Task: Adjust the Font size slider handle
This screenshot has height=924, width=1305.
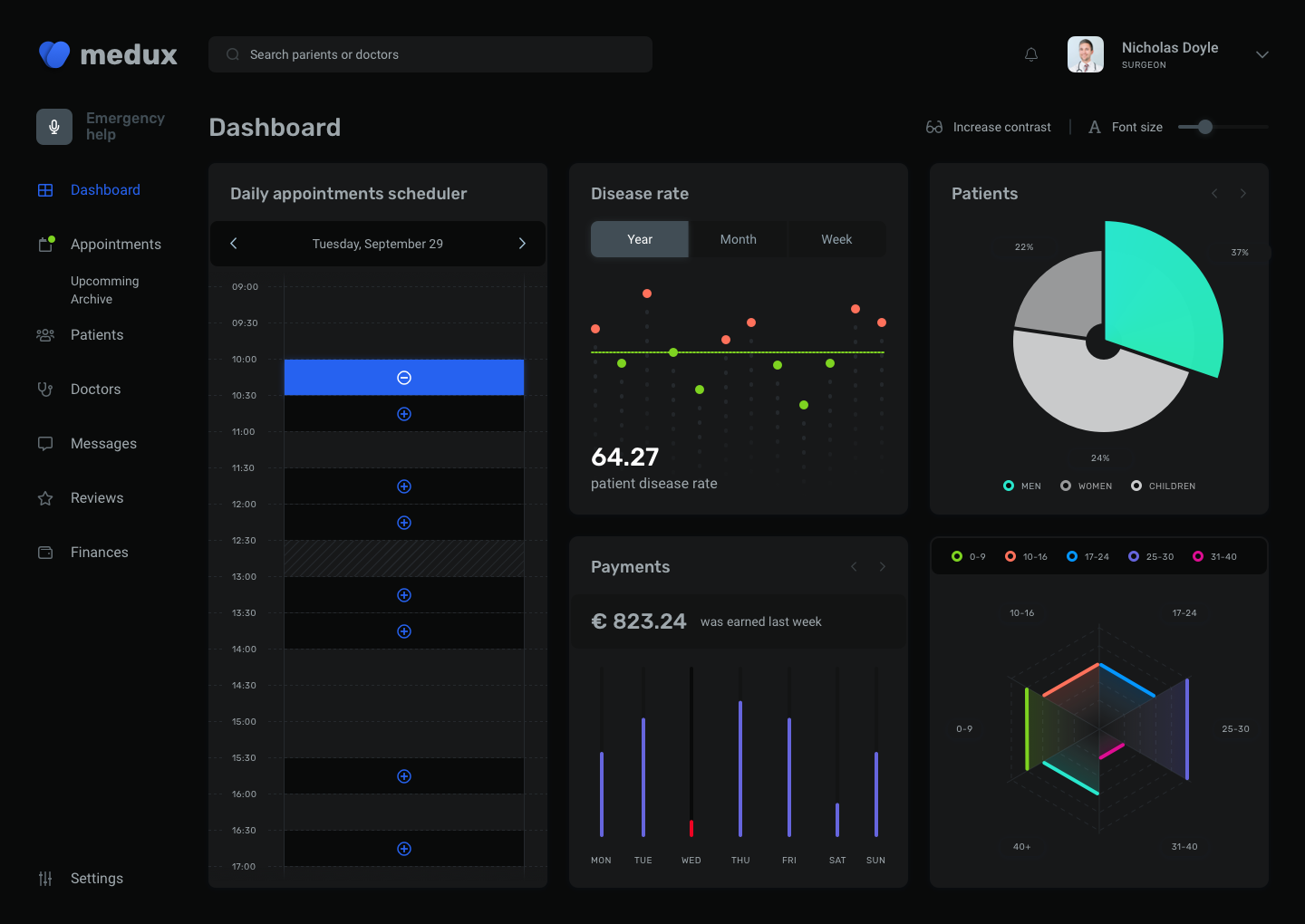Action: click(x=1204, y=127)
